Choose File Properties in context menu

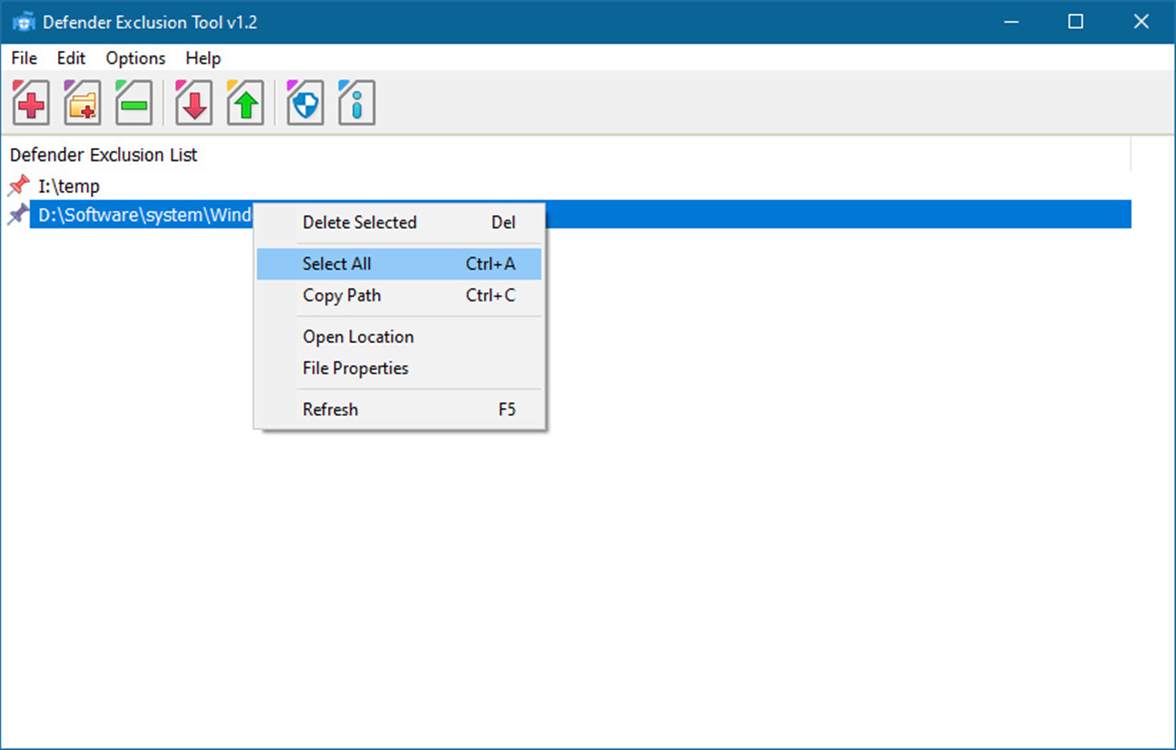pos(399,368)
